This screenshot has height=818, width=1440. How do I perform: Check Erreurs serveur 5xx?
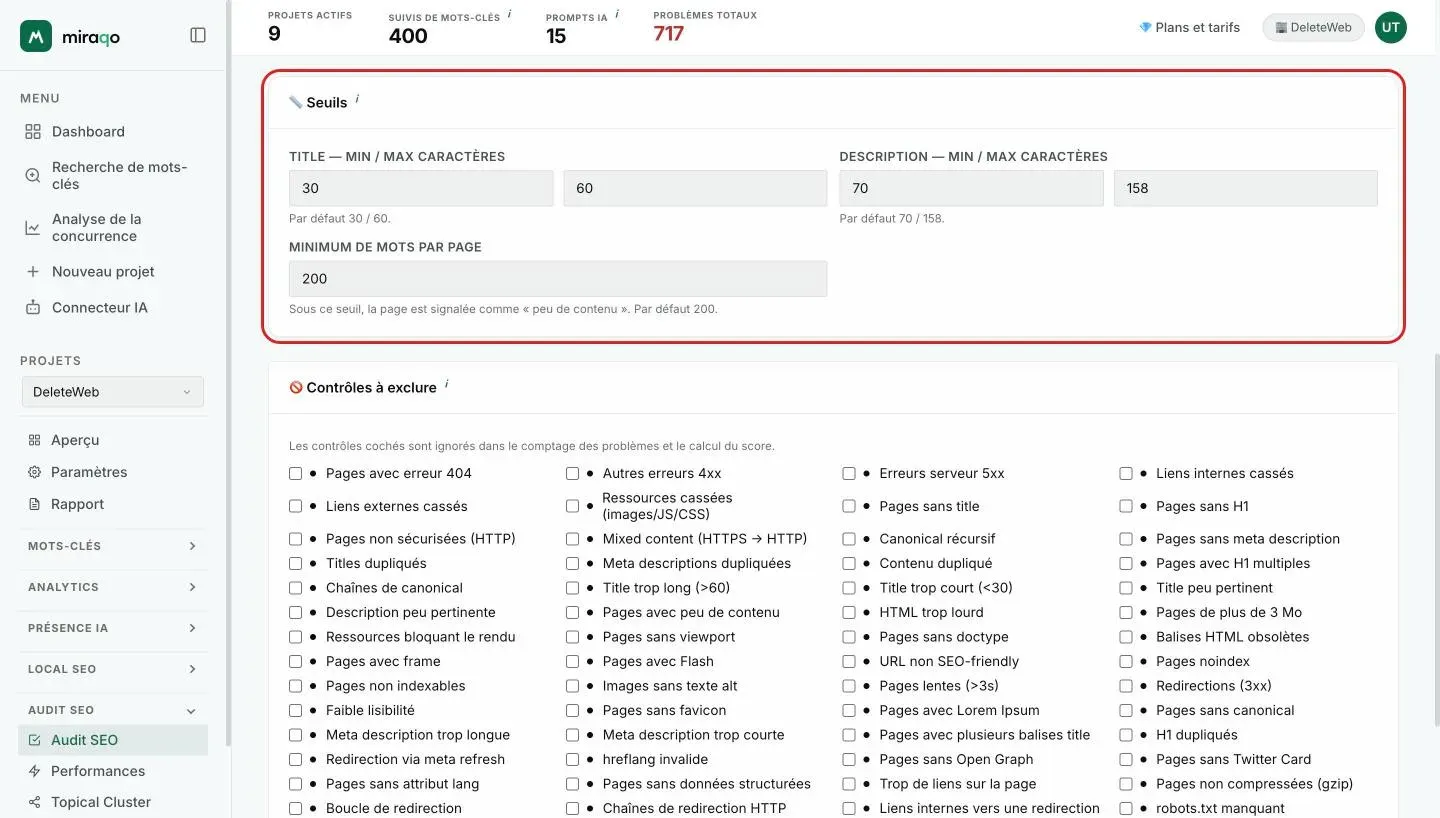click(x=849, y=473)
